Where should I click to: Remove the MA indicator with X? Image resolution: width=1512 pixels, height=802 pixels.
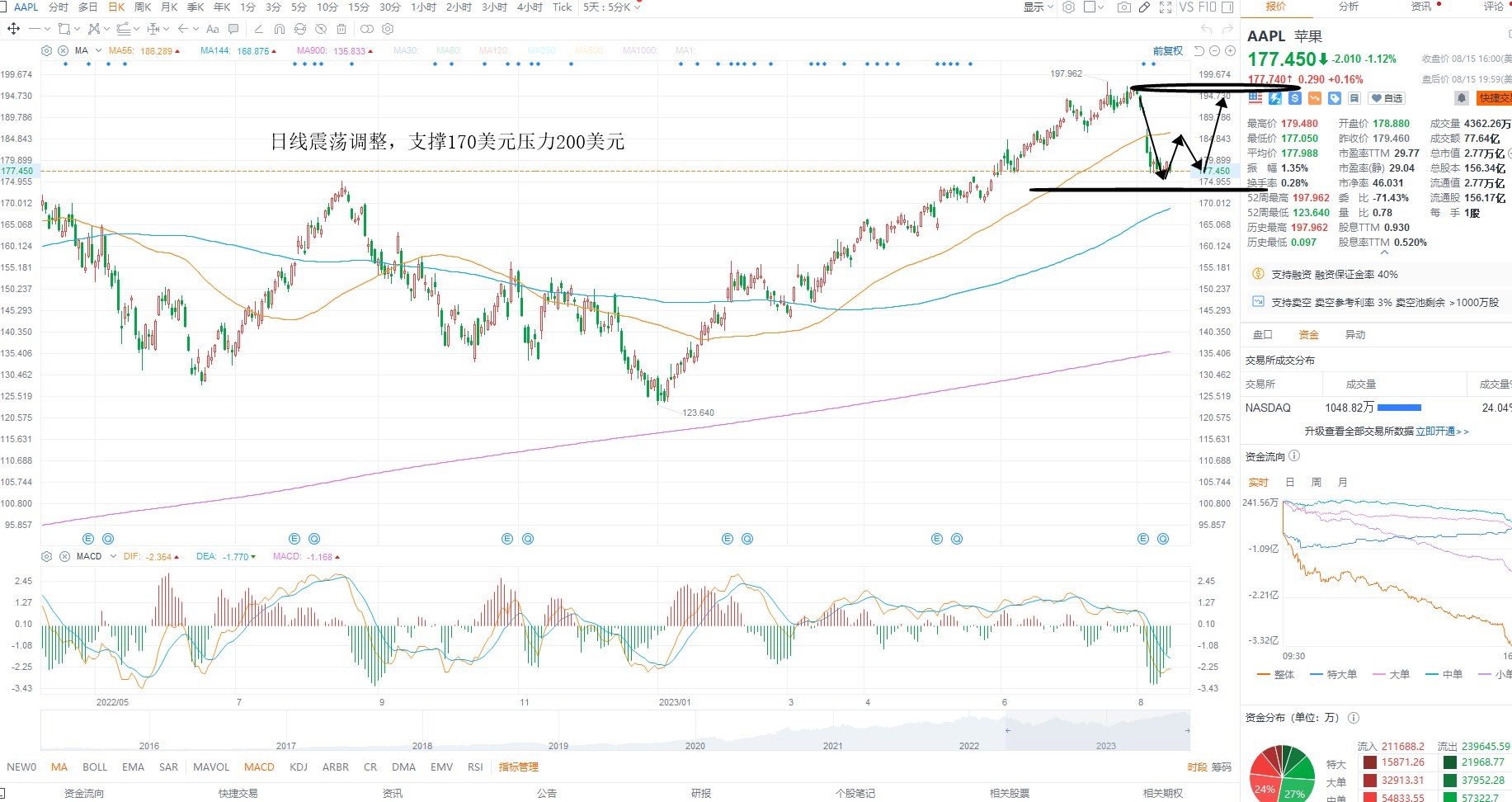[63, 51]
